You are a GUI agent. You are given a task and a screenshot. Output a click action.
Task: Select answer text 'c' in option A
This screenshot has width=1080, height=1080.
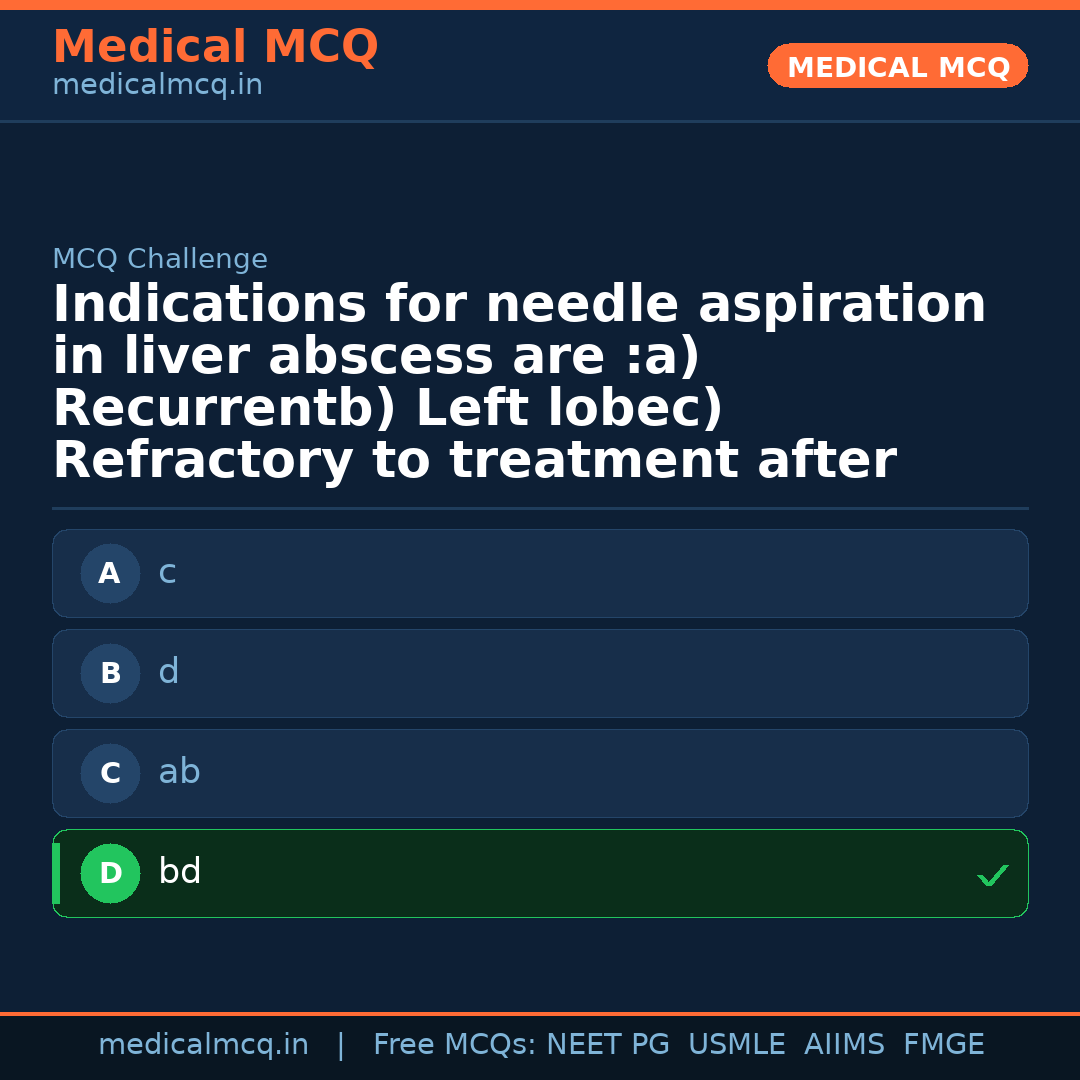167,573
